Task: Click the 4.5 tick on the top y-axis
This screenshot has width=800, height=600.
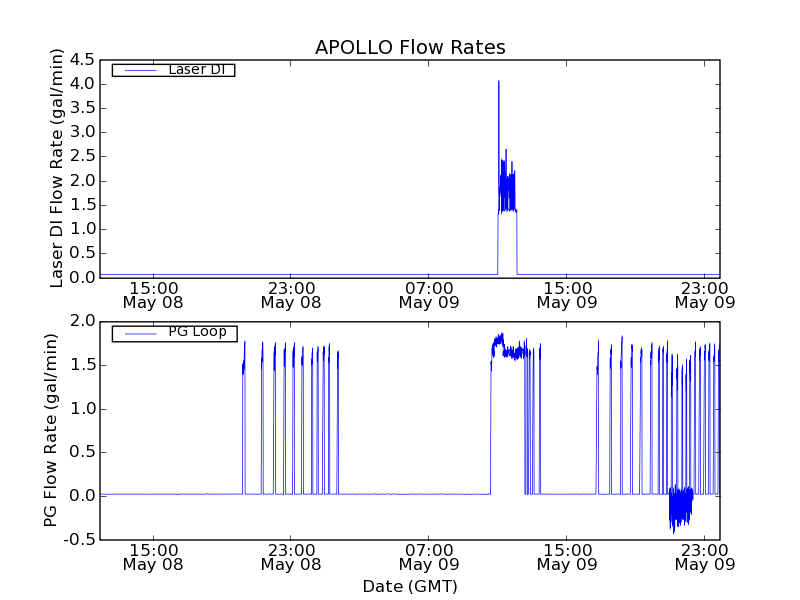Action: click(x=82, y=60)
